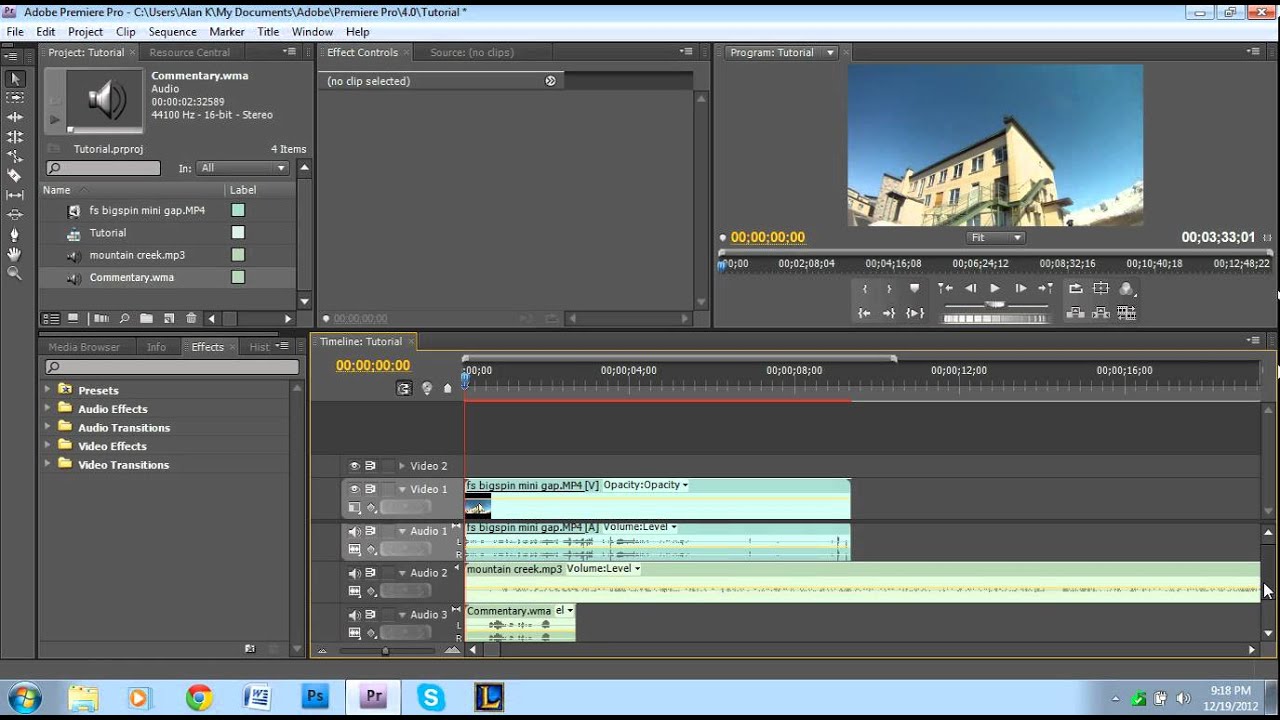Click the shuttle slider in Program monitor

(x=995, y=305)
